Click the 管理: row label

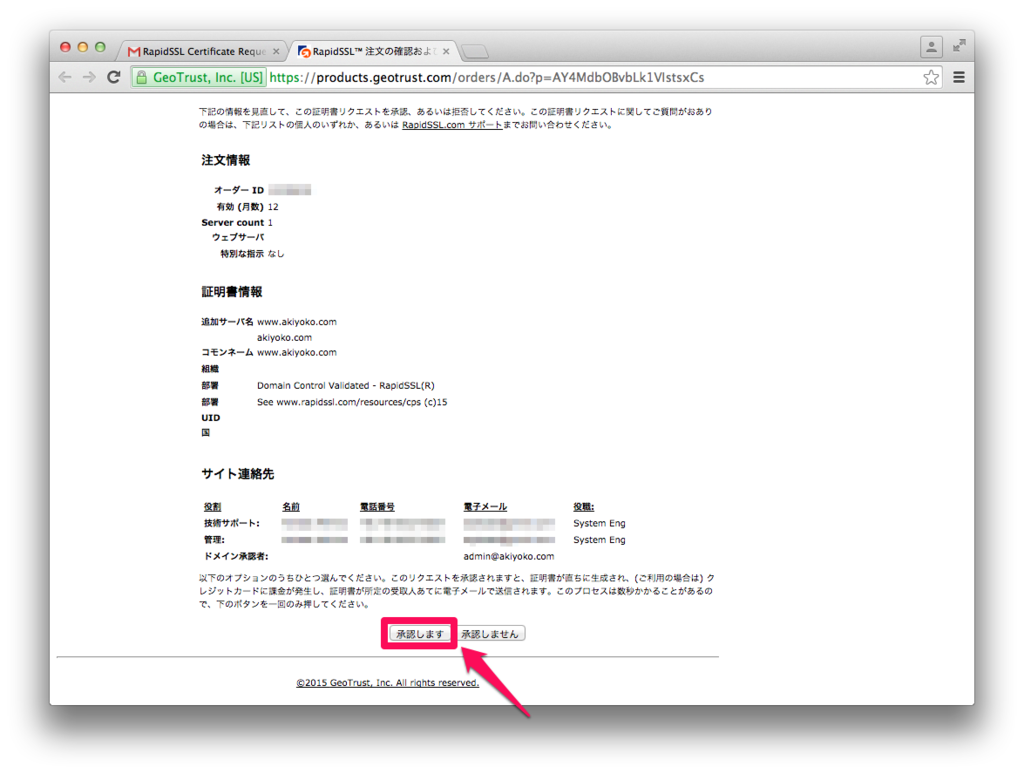214,540
